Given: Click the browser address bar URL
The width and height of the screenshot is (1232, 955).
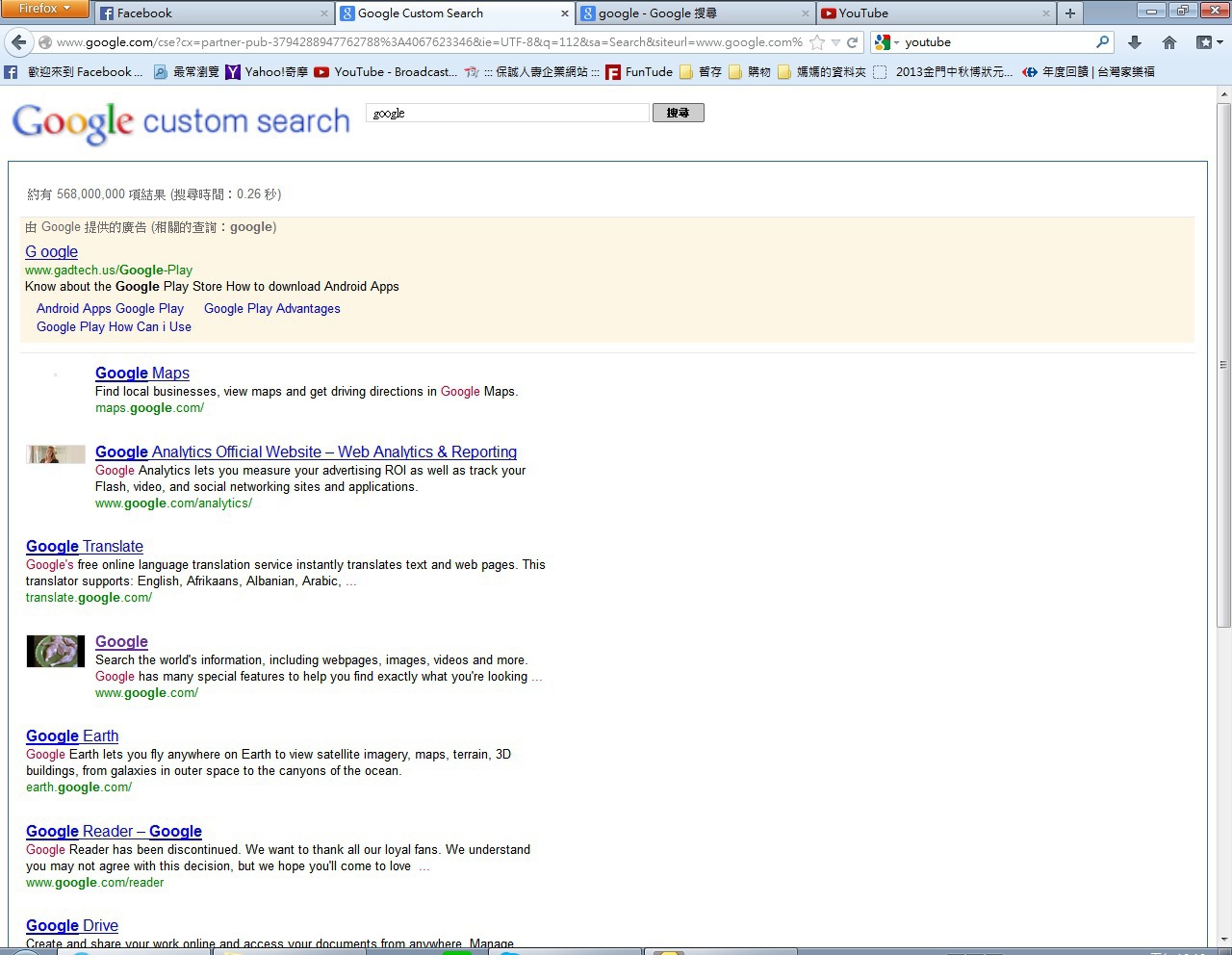Looking at the screenshot, I should pyautogui.click(x=429, y=42).
